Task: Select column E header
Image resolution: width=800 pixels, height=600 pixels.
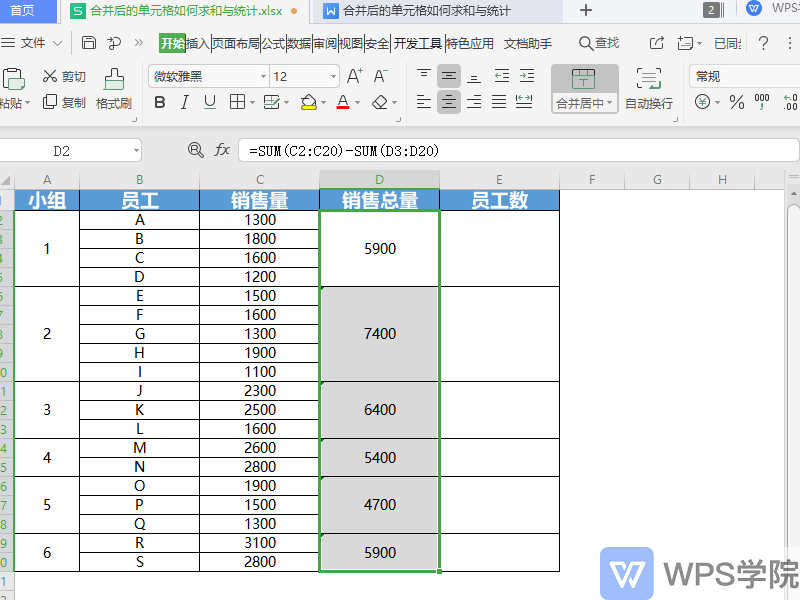Action: click(x=499, y=180)
